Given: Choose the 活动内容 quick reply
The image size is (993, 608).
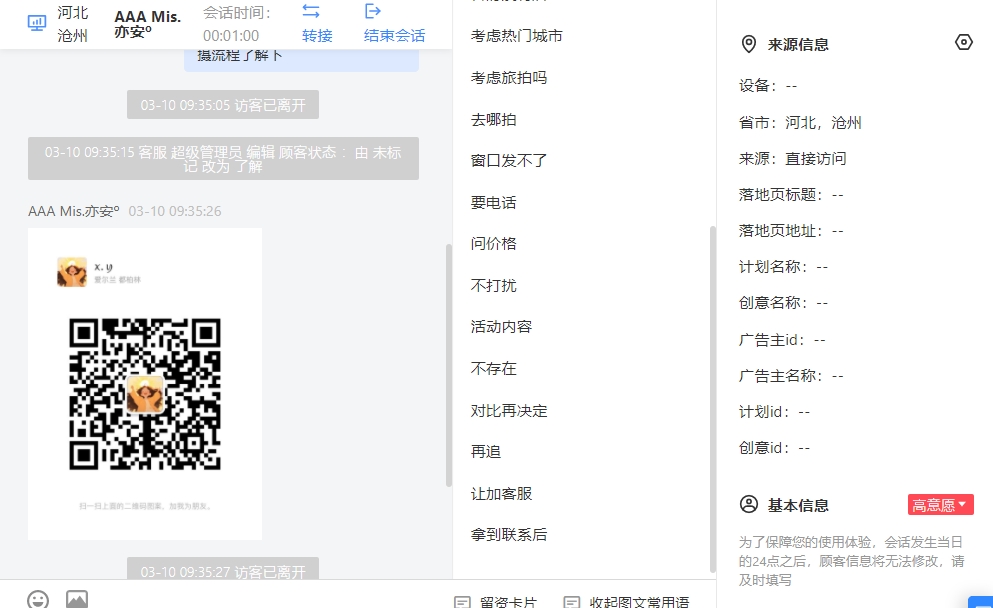Looking at the screenshot, I should click(502, 327).
